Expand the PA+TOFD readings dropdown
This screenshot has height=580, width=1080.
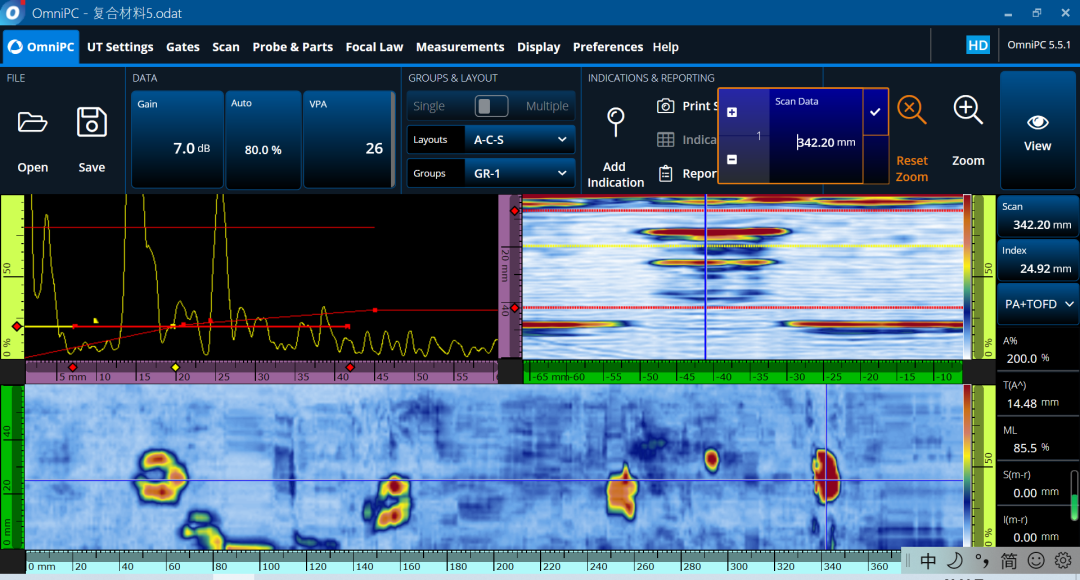(1038, 304)
